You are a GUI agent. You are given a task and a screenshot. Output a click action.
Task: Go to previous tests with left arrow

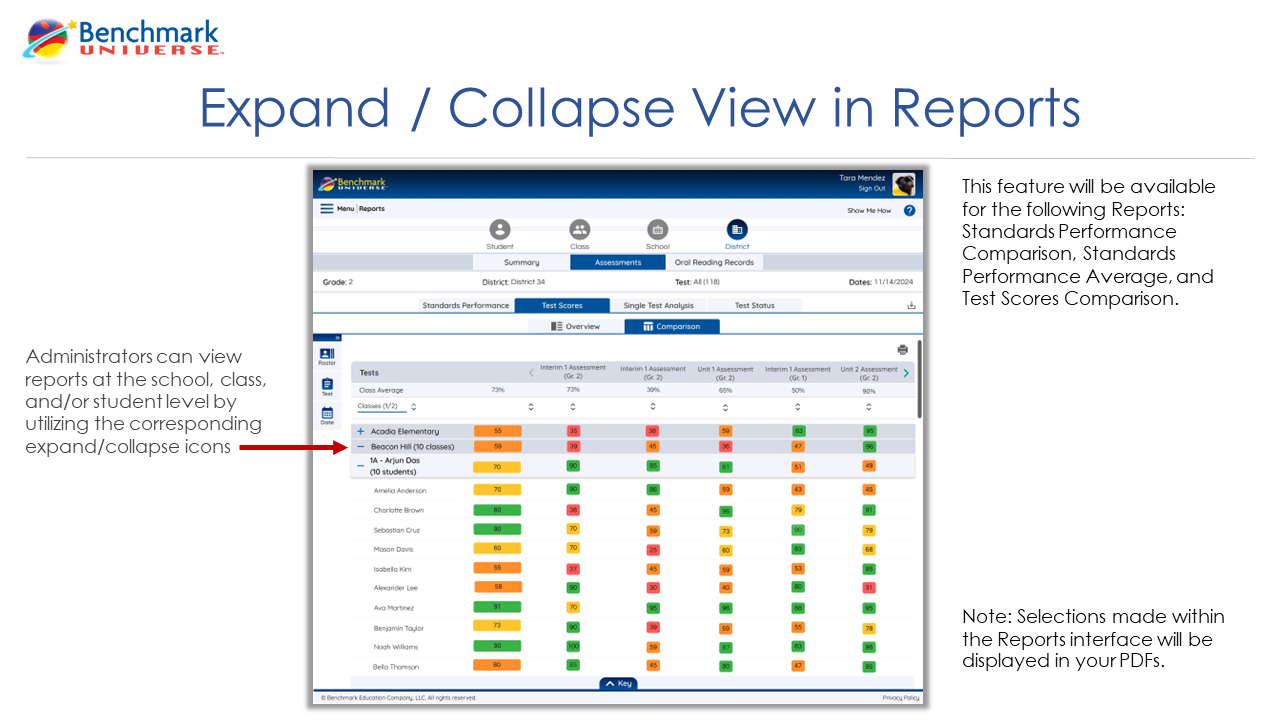pyautogui.click(x=531, y=373)
